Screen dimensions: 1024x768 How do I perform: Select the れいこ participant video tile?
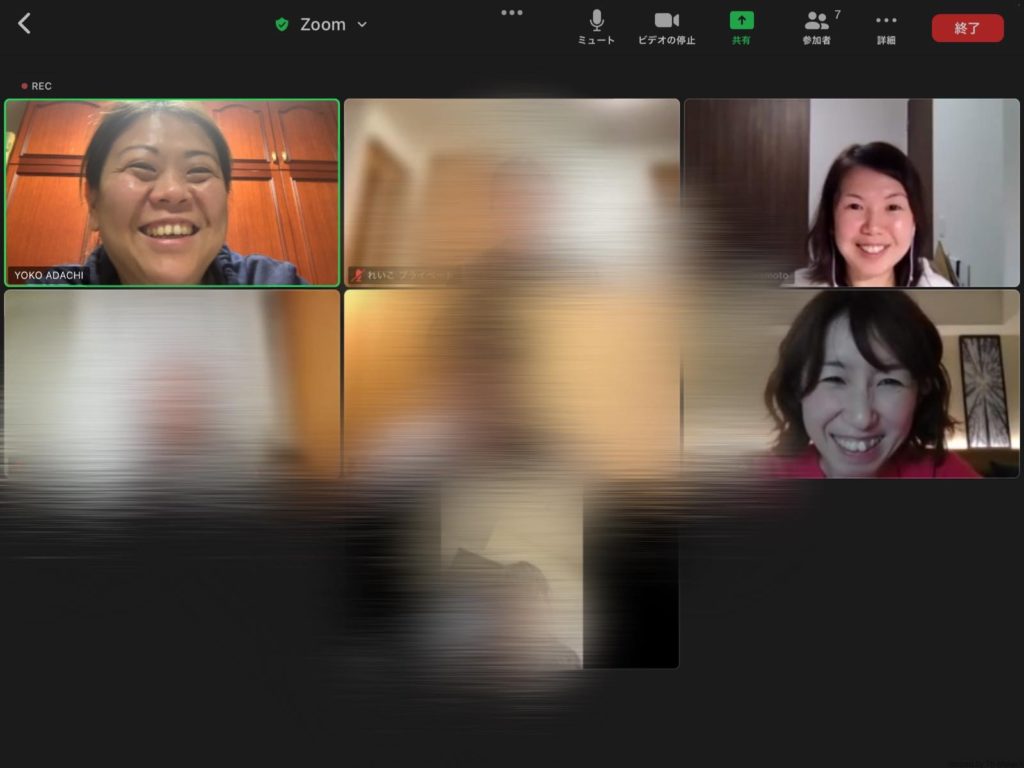[x=511, y=192]
